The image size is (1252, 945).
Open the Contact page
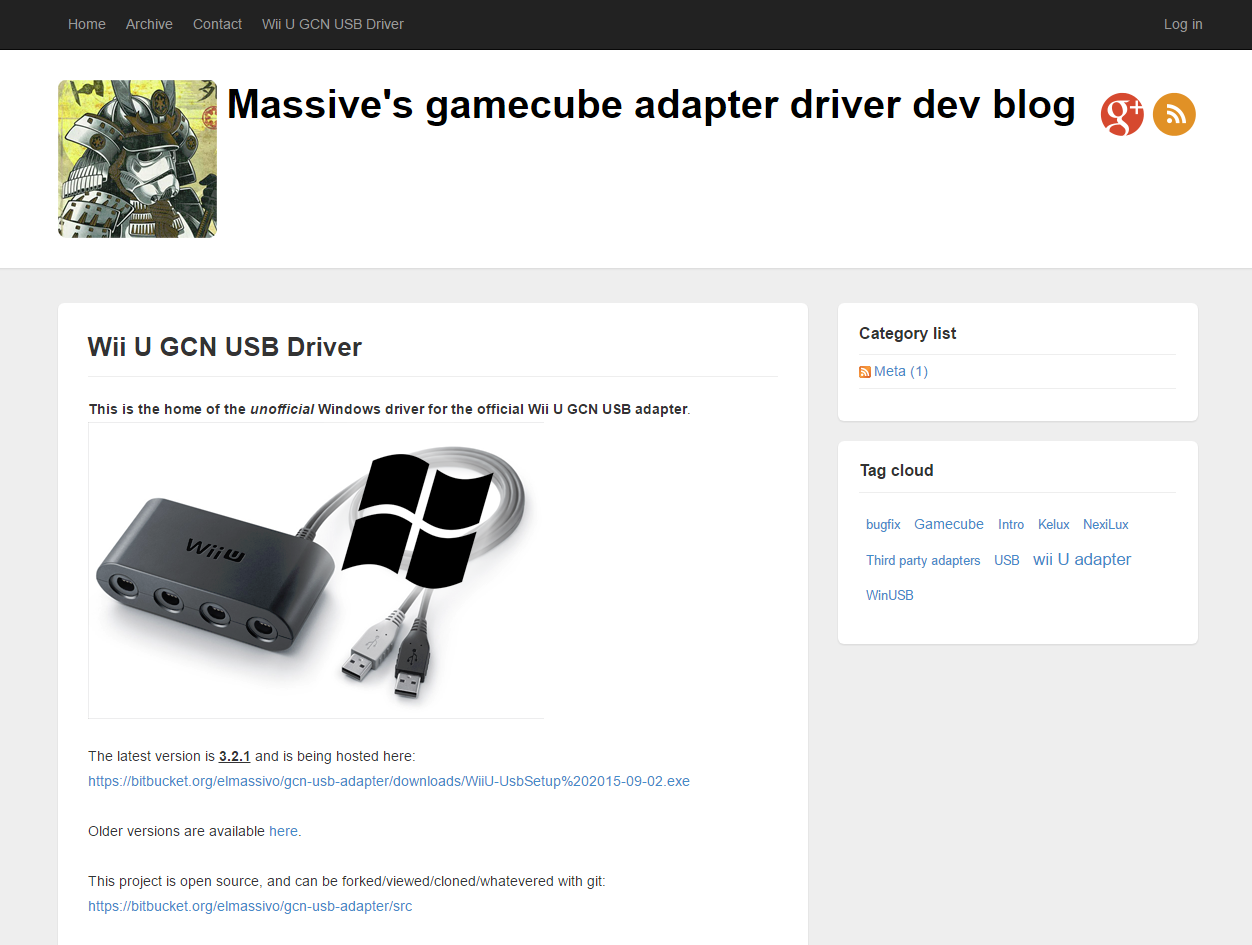pyautogui.click(x=217, y=24)
